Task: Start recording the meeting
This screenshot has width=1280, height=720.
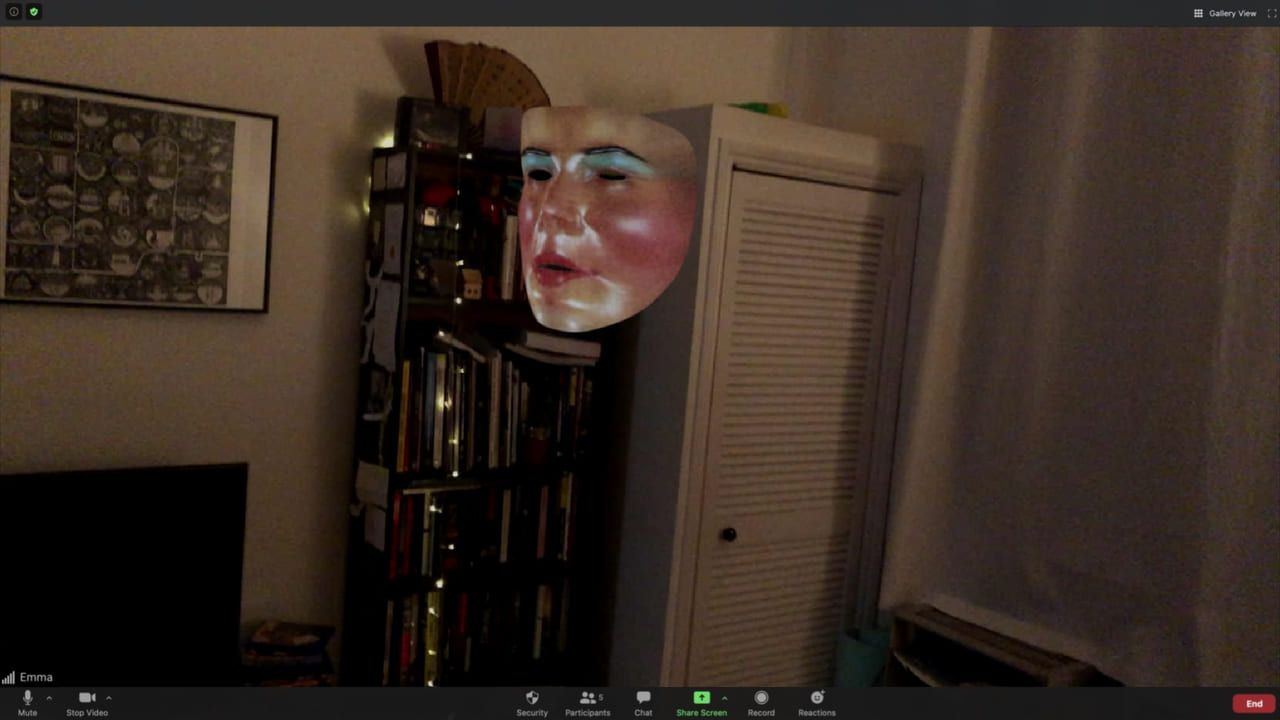Action: (761, 702)
